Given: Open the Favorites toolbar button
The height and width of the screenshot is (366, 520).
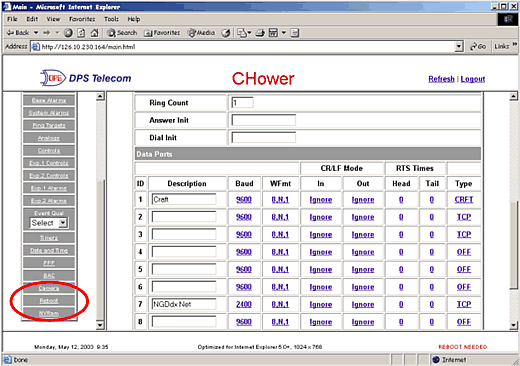Looking at the screenshot, I should (162, 33).
